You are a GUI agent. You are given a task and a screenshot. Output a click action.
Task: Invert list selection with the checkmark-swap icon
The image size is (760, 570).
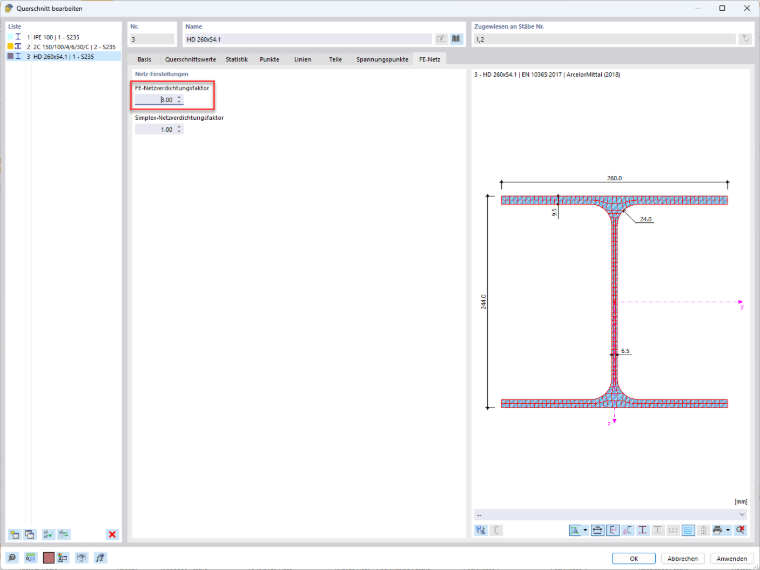point(64,534)
